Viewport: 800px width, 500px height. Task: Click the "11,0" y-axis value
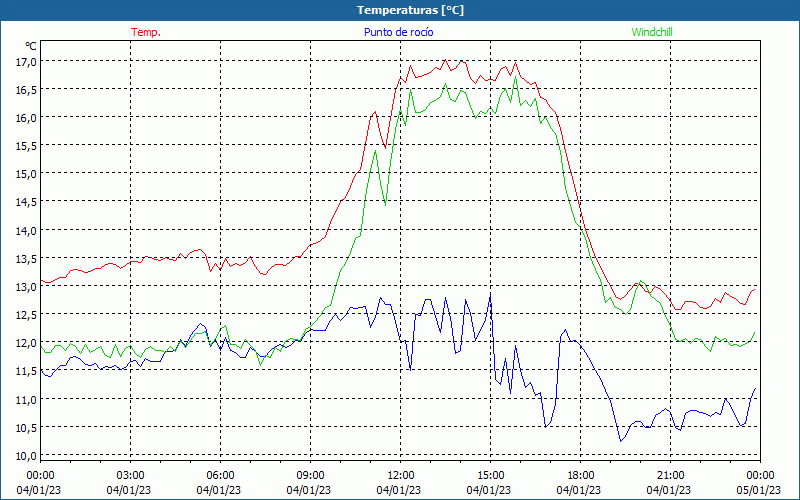pyautogui.click(x=27, y=400)
